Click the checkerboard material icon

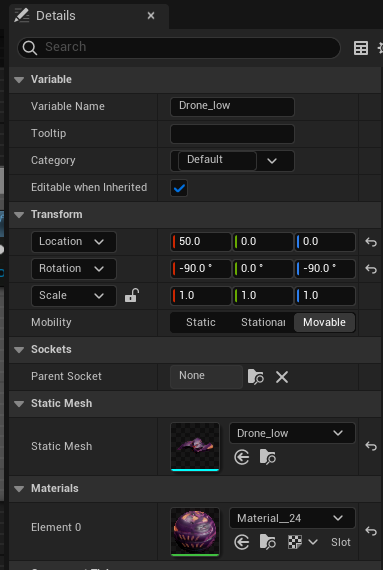295,542
